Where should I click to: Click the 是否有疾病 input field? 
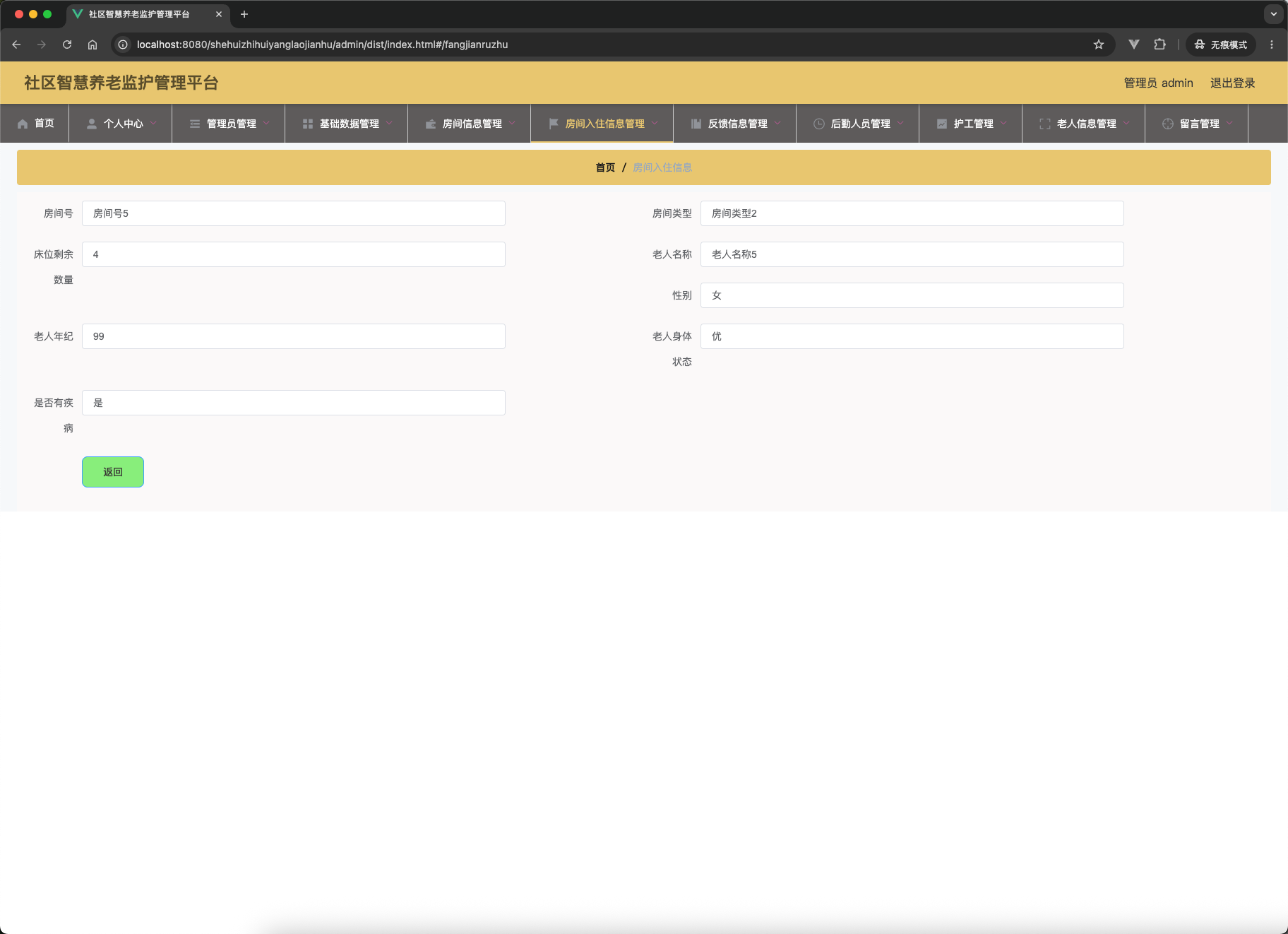[x=294, y=403]
